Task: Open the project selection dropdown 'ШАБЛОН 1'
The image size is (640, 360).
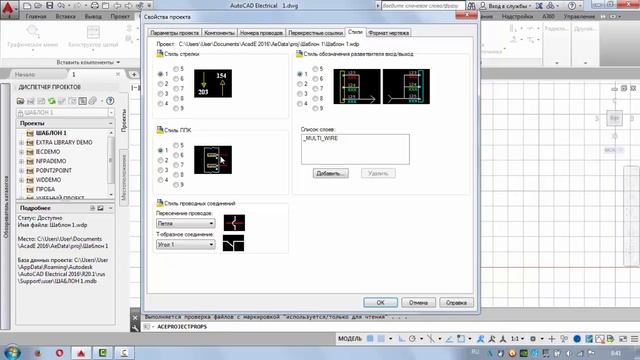Action: coord(65,112)
